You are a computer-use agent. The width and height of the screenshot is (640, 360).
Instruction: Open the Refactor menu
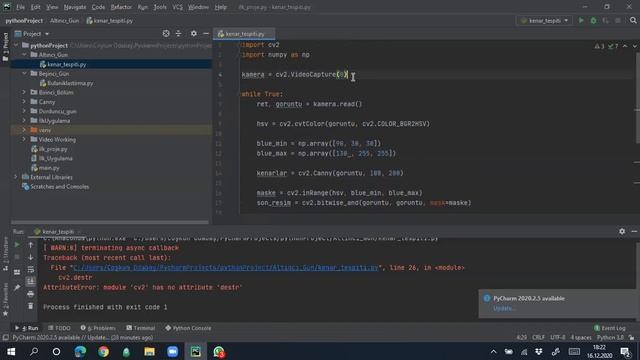121,7
